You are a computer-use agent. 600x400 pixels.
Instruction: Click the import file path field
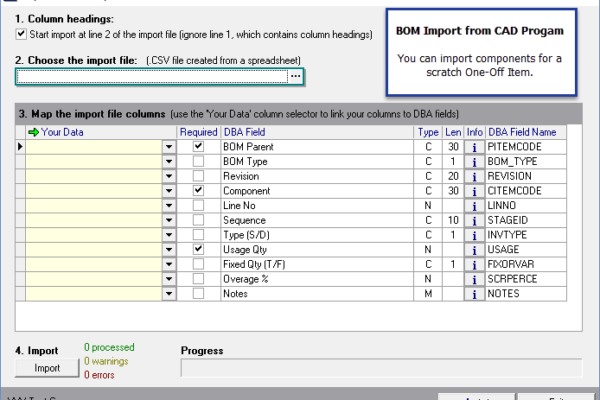[152, 76]
